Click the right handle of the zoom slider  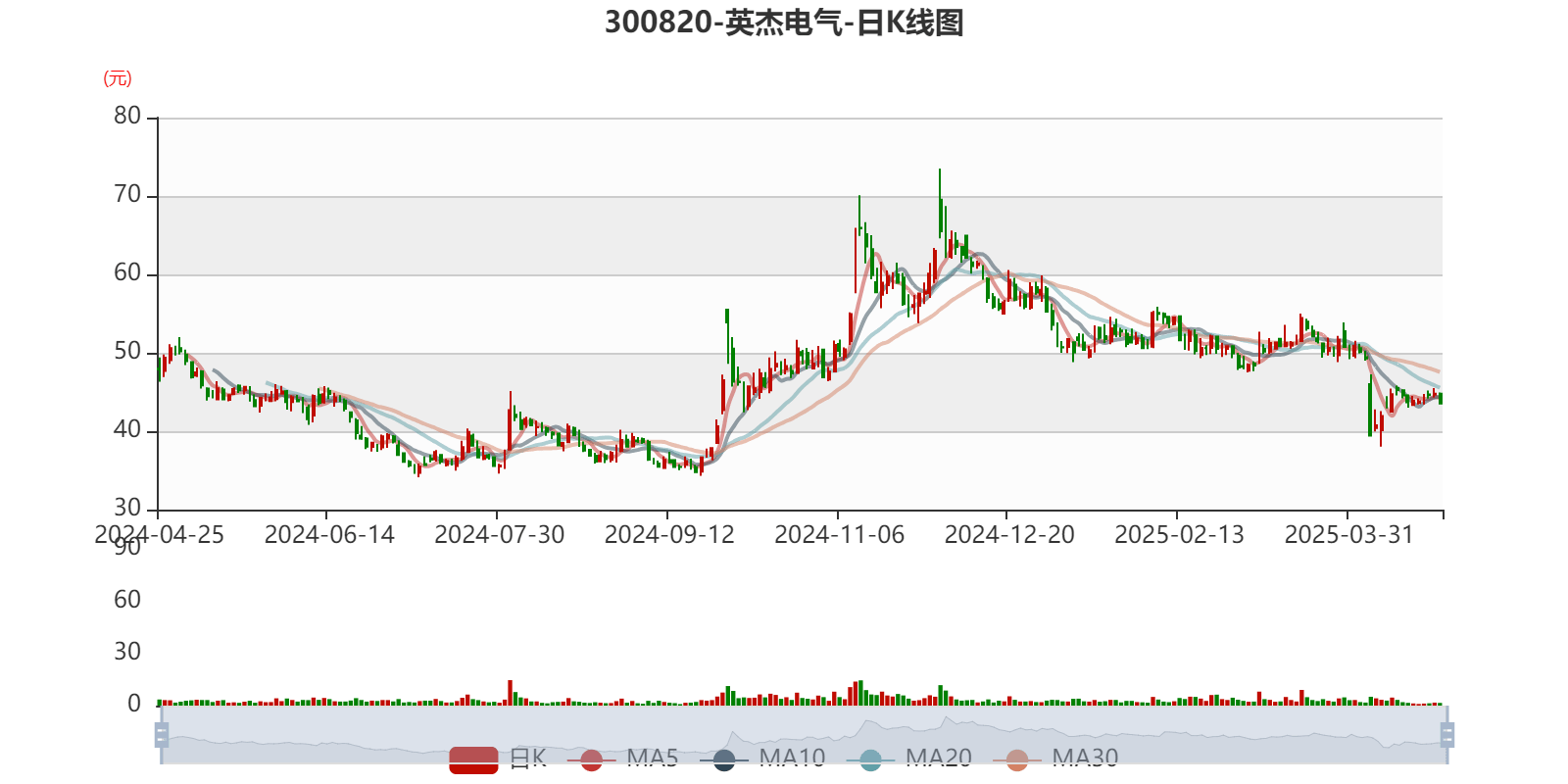tap(1447, 734)
